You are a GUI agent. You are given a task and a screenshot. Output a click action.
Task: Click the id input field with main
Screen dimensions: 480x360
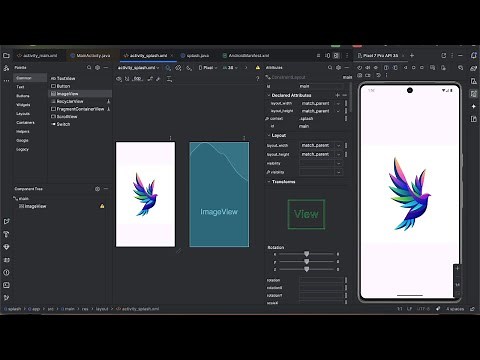[321, 86]
